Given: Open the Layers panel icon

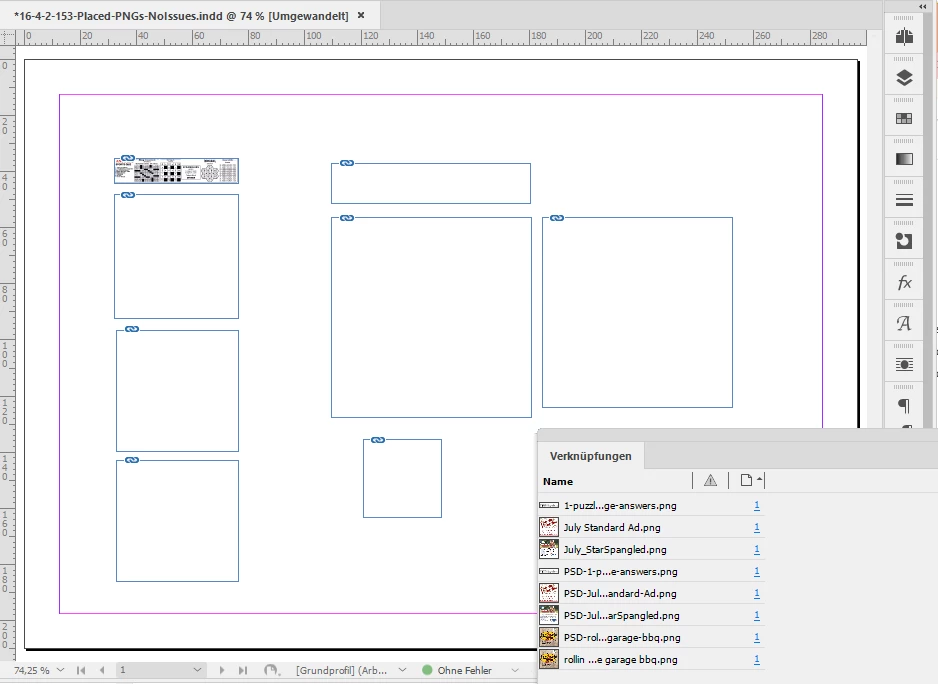Looking at the screenshot, I should pyautogui.click(x=904, y=78).
